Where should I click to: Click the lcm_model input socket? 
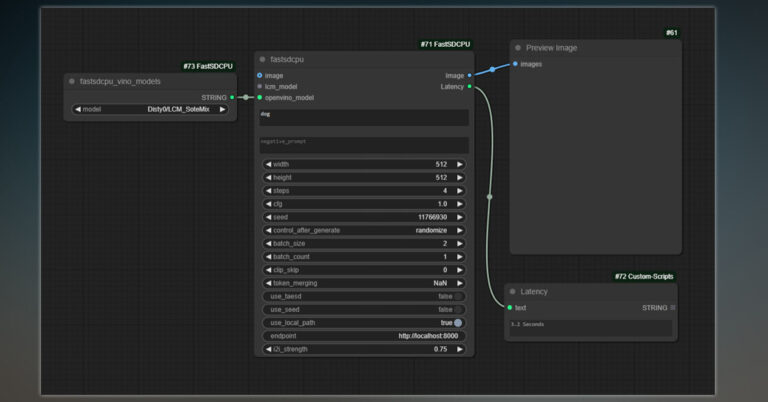point(260,86)
